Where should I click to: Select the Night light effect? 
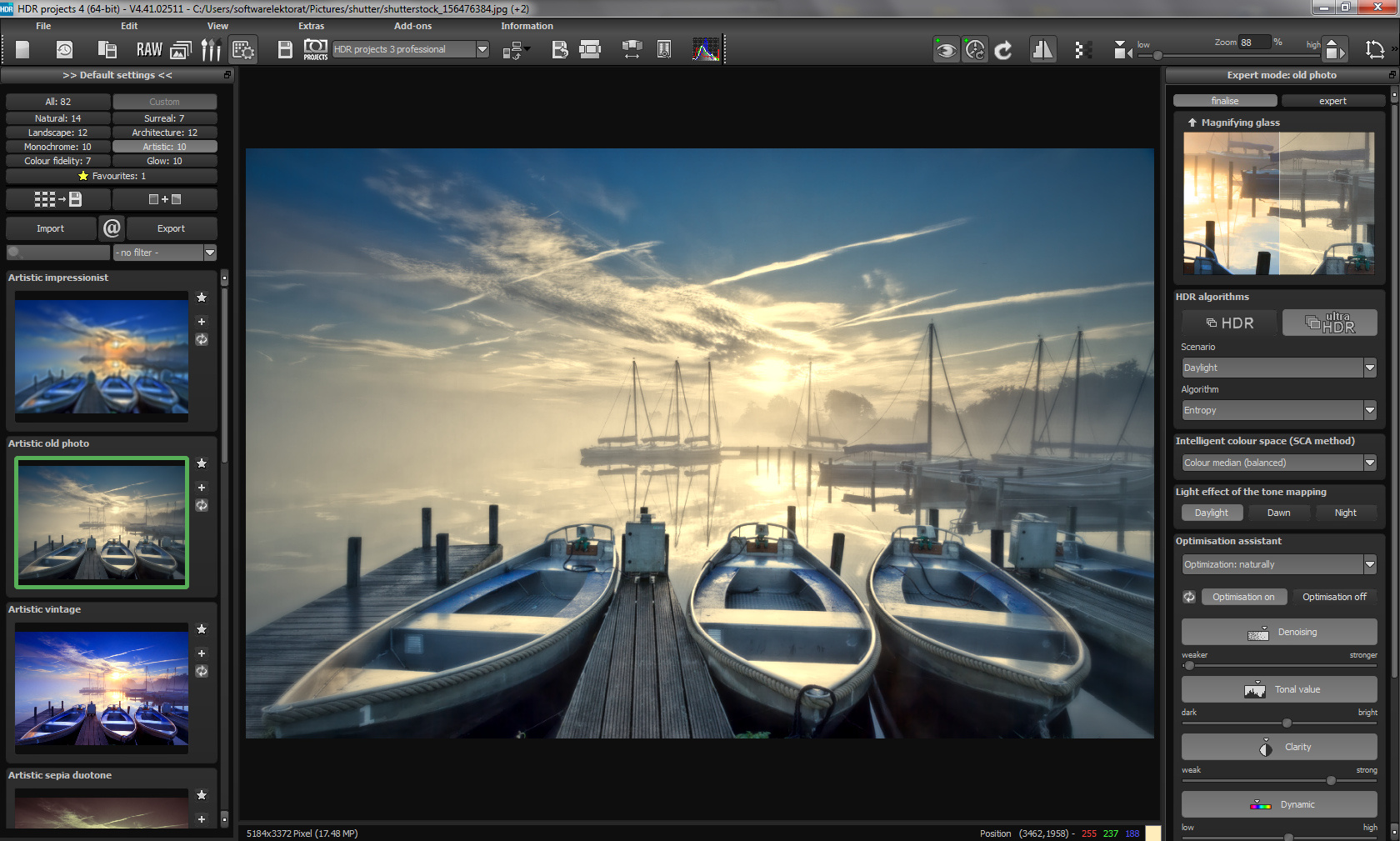(1346, 513)
